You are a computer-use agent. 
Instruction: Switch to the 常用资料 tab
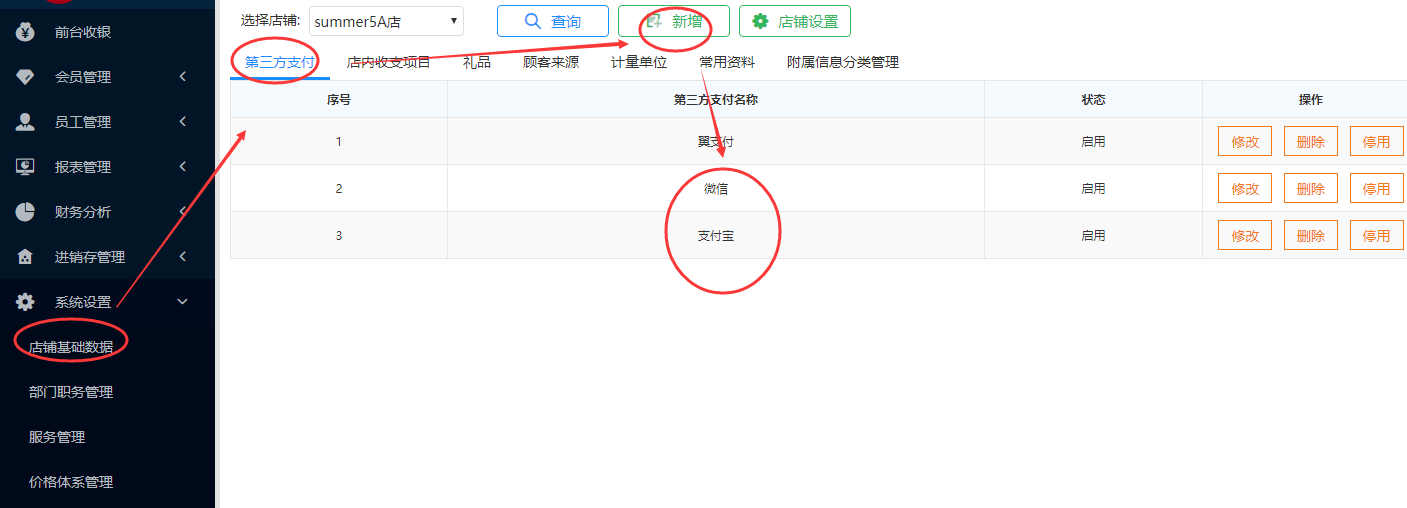pos(727,62)
